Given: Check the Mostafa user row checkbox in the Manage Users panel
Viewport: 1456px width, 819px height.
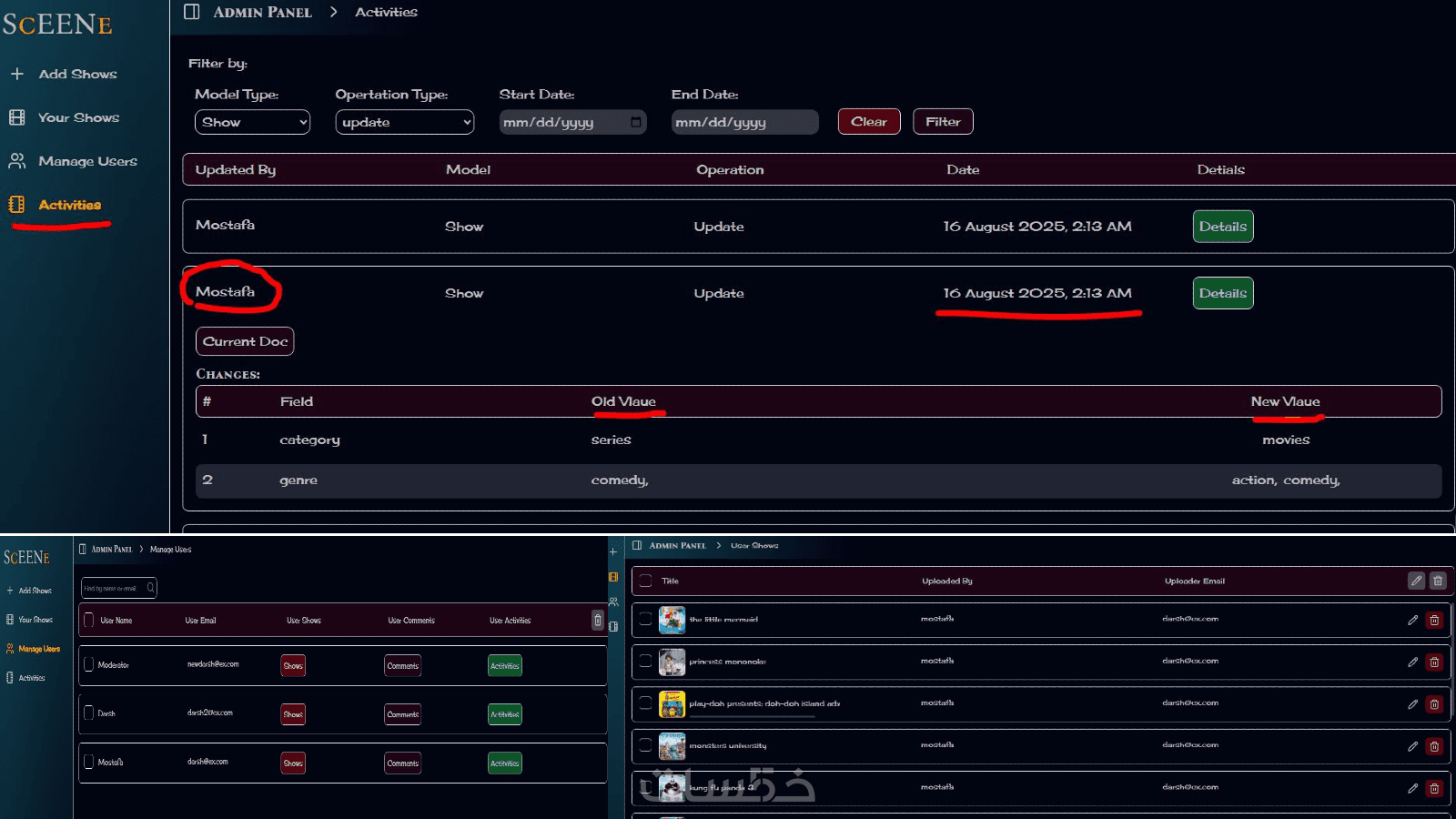Looking at the screenshot, I should click(x=89, y=762).
